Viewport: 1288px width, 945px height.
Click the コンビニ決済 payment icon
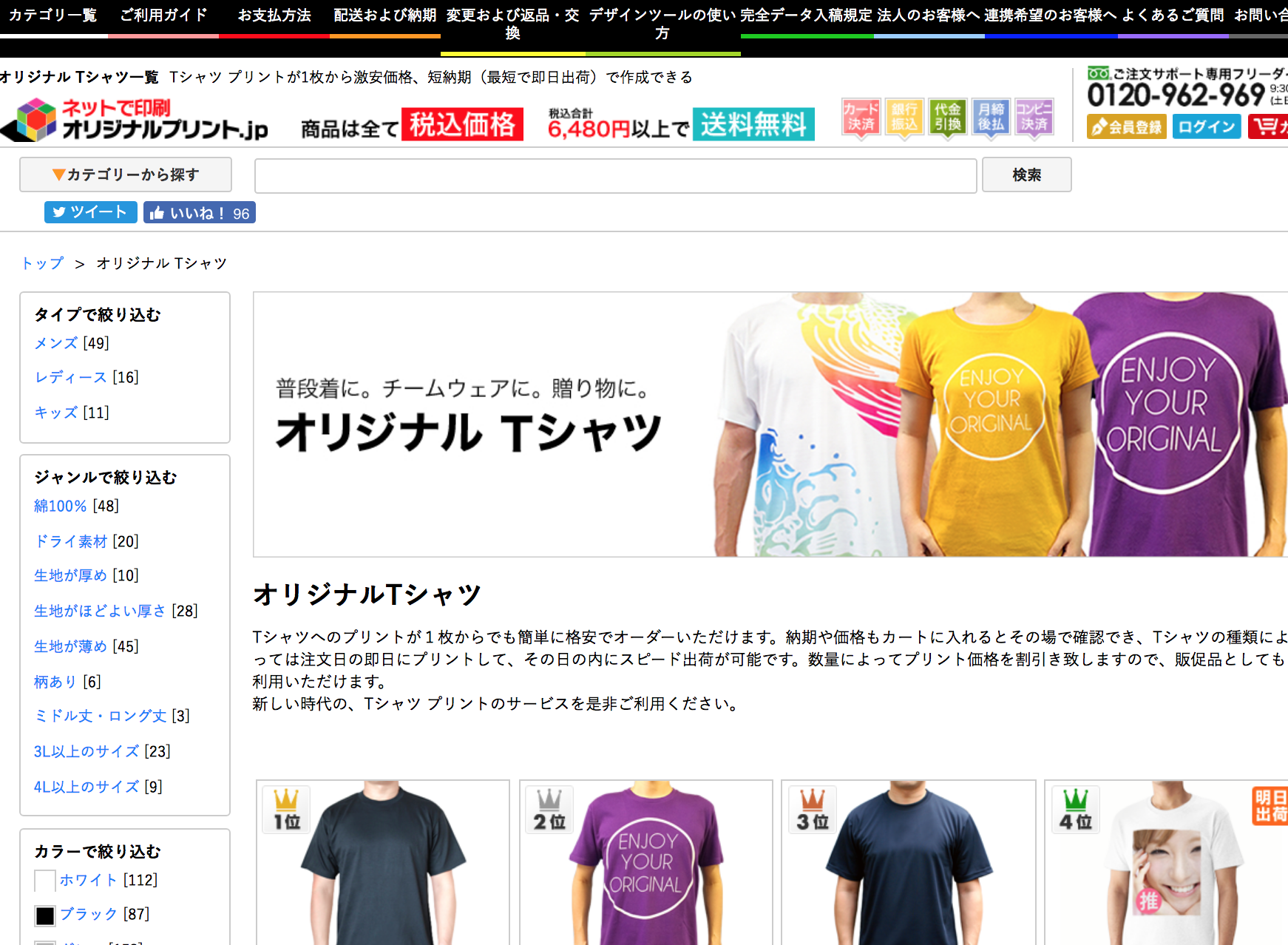pos(1034,118)
